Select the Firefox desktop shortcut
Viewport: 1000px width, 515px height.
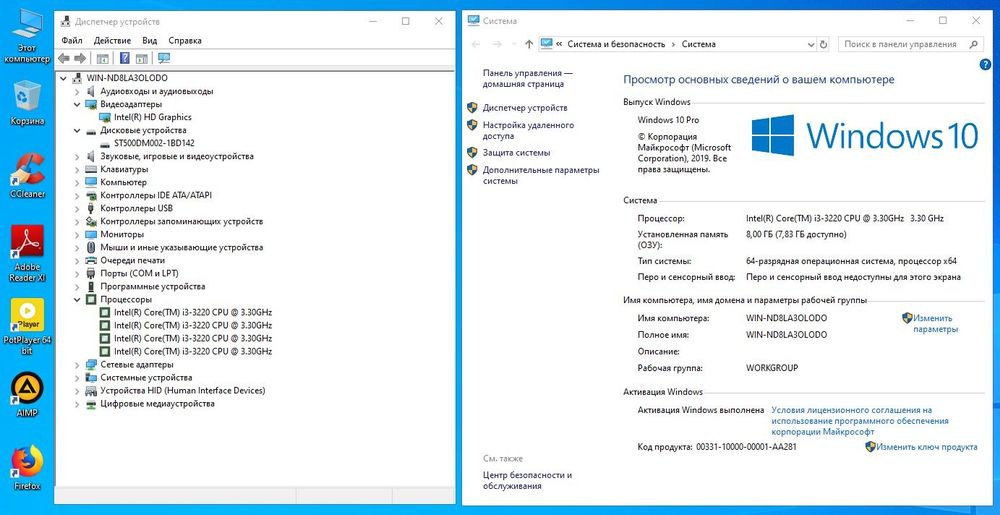27,468
